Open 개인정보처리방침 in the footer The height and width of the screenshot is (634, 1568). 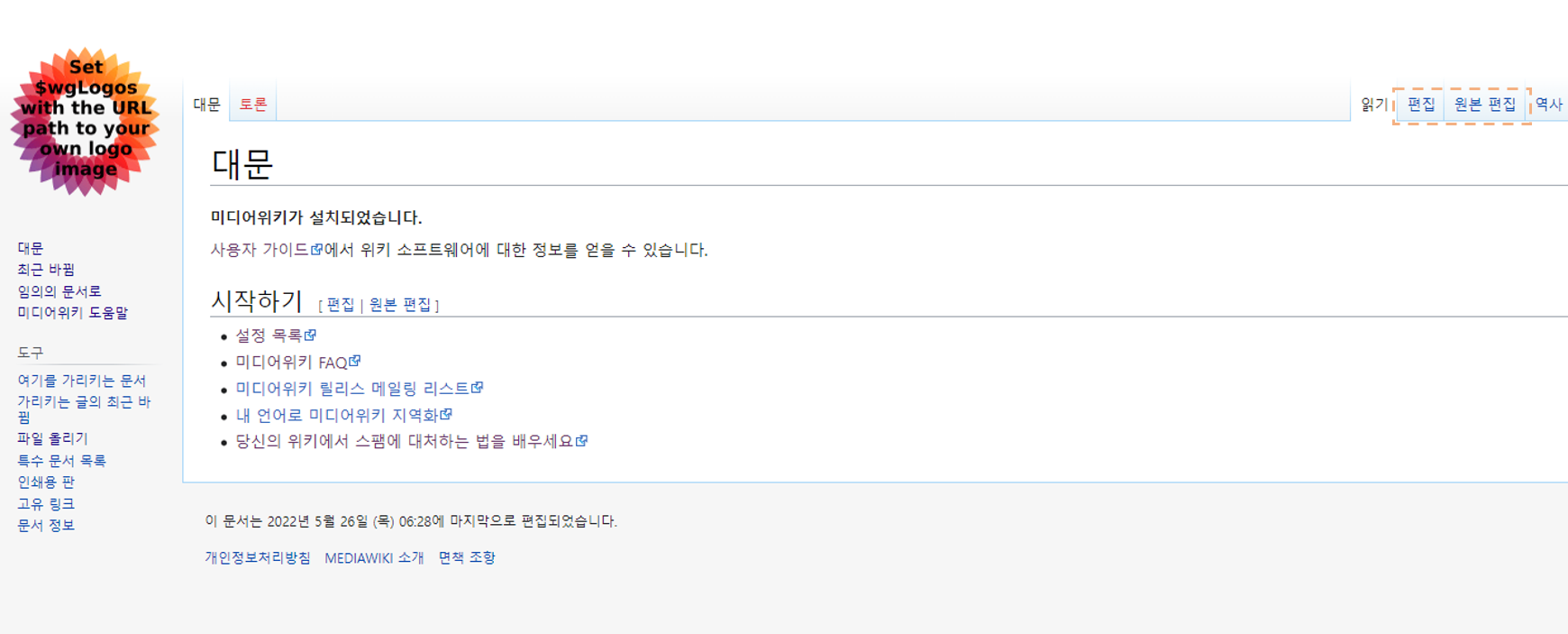(x=258, y=557)
